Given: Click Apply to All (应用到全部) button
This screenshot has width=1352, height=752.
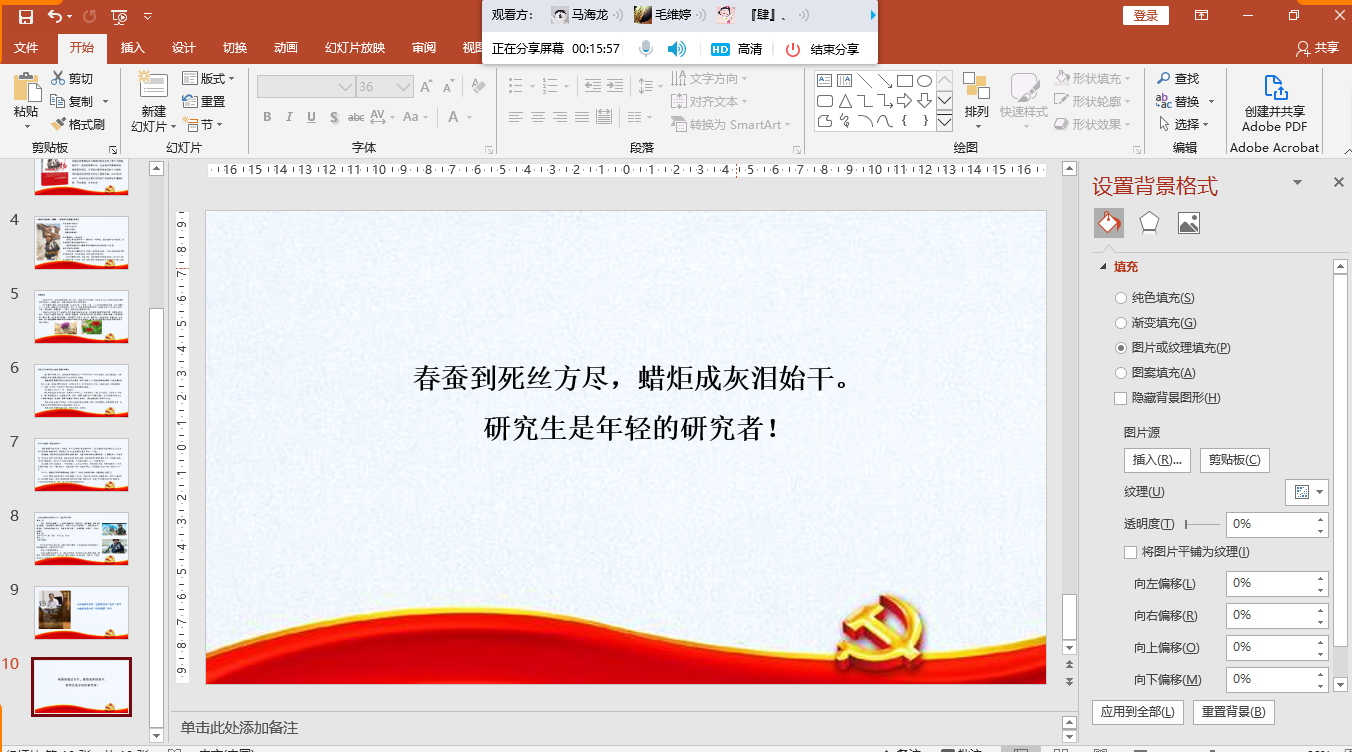Looking at the screenshot, I should (x=1138, y=712).
